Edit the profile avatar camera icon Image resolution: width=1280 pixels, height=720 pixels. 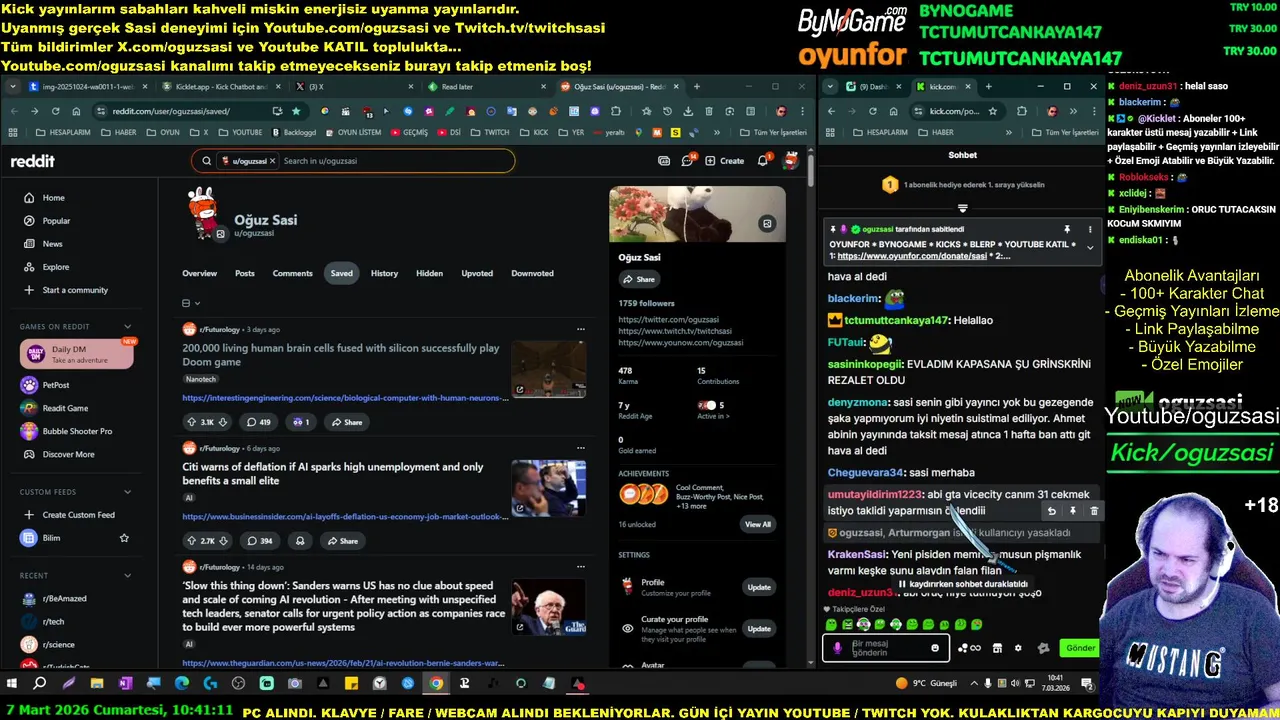click(221, 234)
